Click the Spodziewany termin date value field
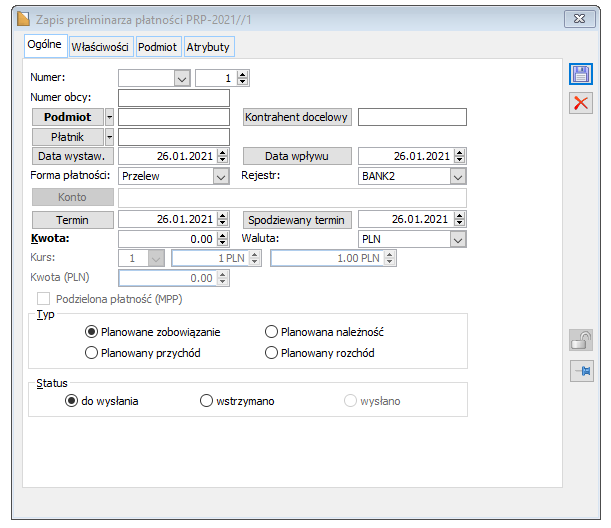This screenshot has width=611, height=528. (406, 219)
